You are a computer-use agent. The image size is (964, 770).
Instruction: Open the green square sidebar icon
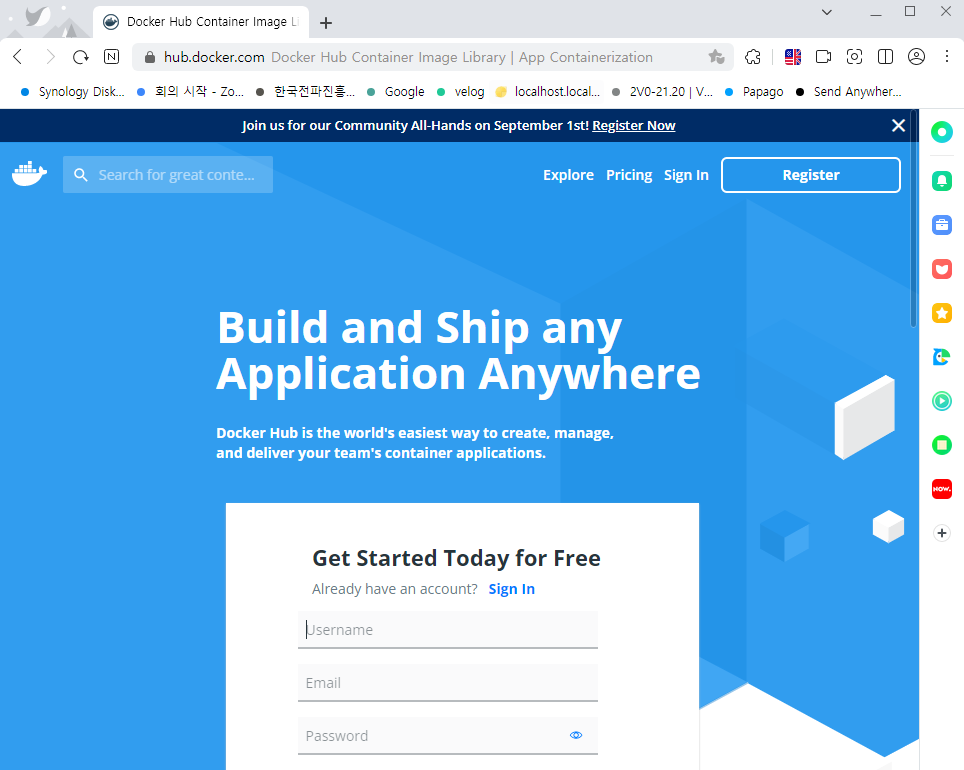pos(941,445)
